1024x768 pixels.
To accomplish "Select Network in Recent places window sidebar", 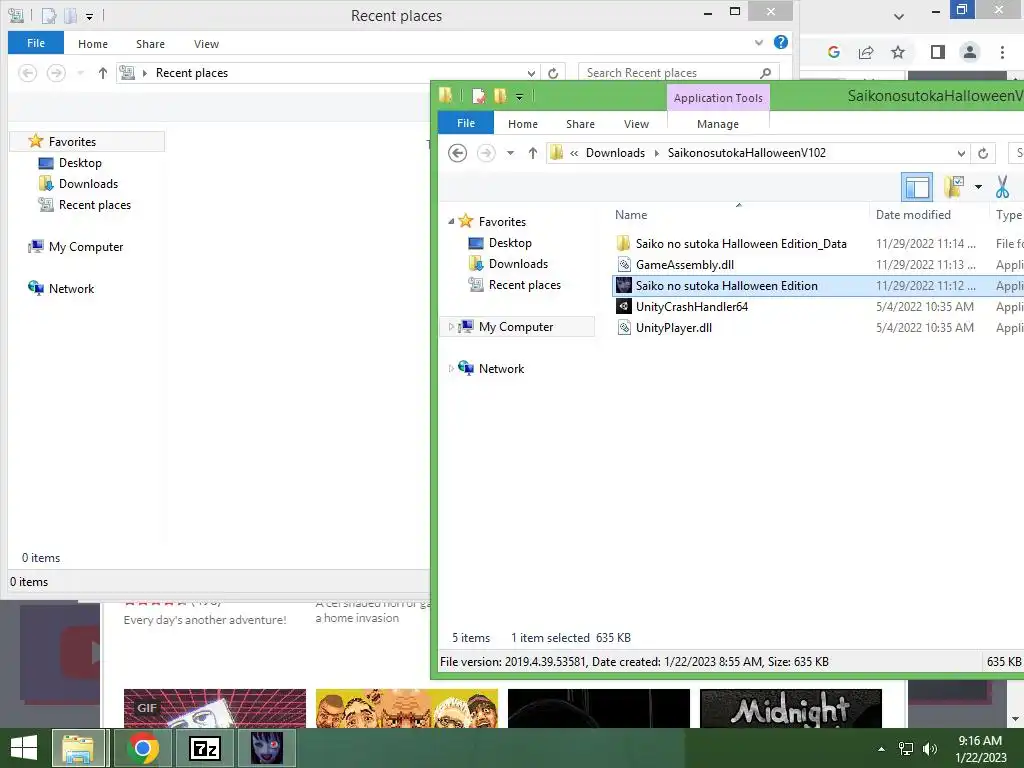I will click(71, 289).
